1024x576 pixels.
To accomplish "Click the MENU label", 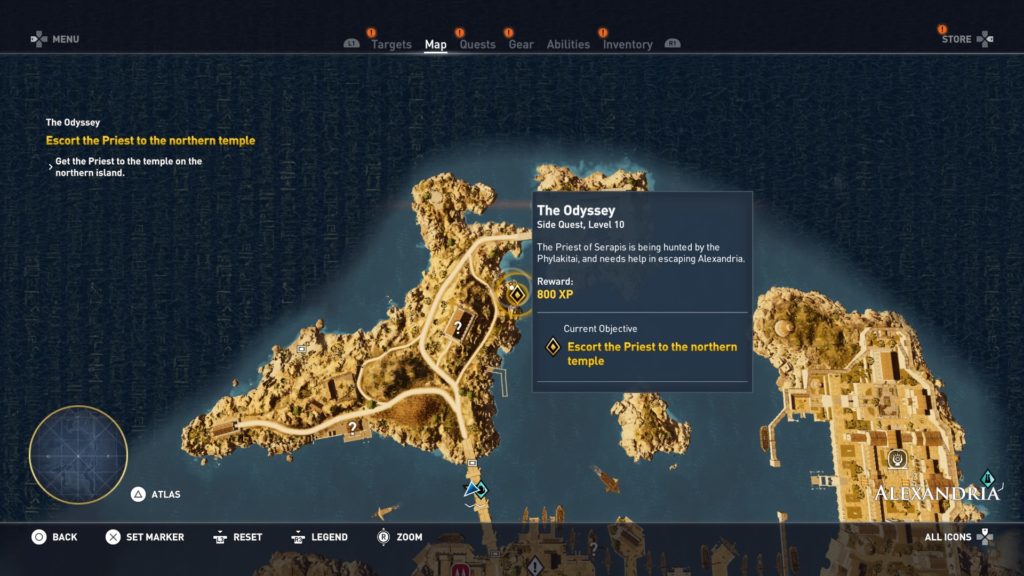I will [x=65, y=39].
